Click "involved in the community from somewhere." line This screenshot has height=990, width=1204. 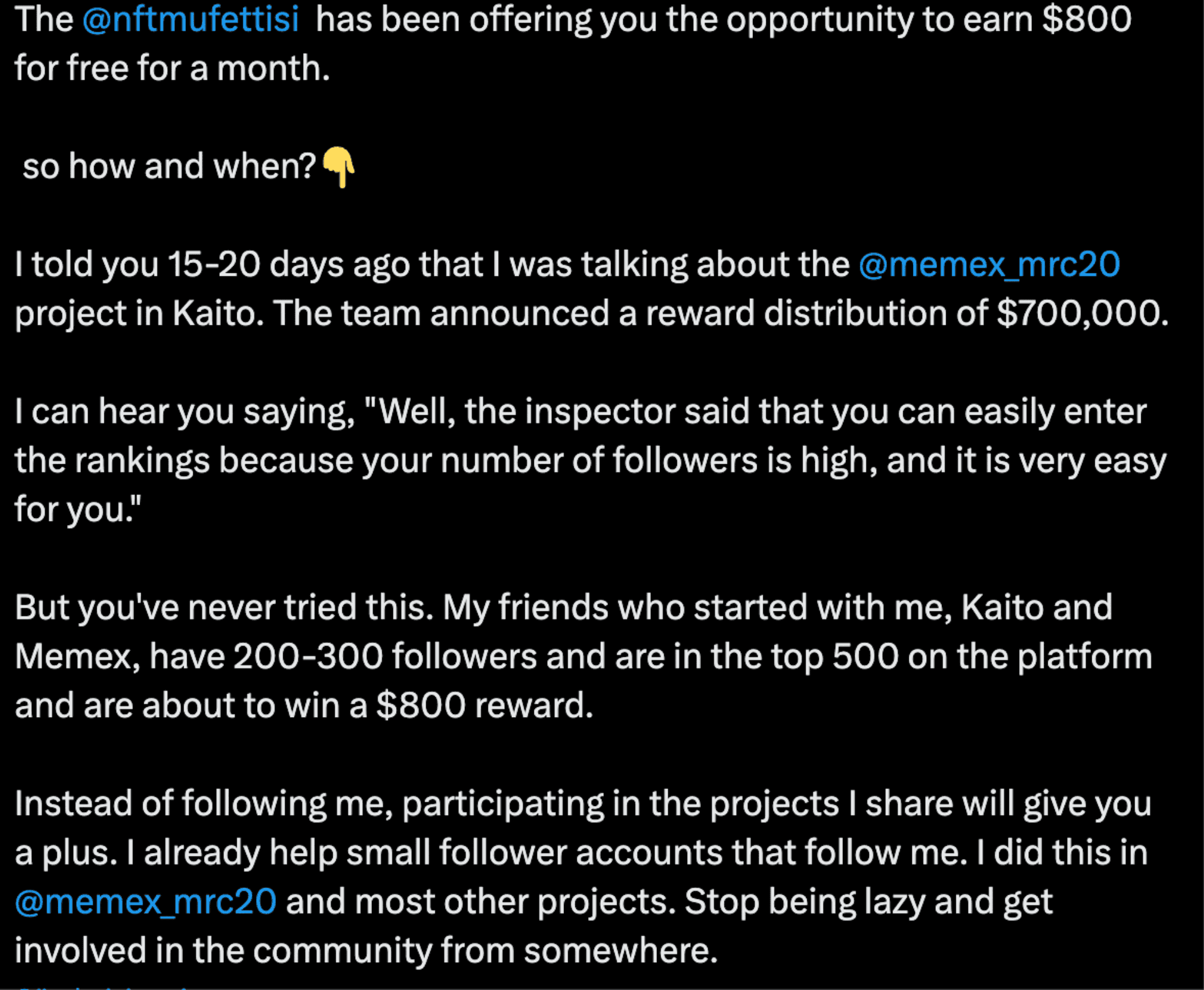click(366, 951)
